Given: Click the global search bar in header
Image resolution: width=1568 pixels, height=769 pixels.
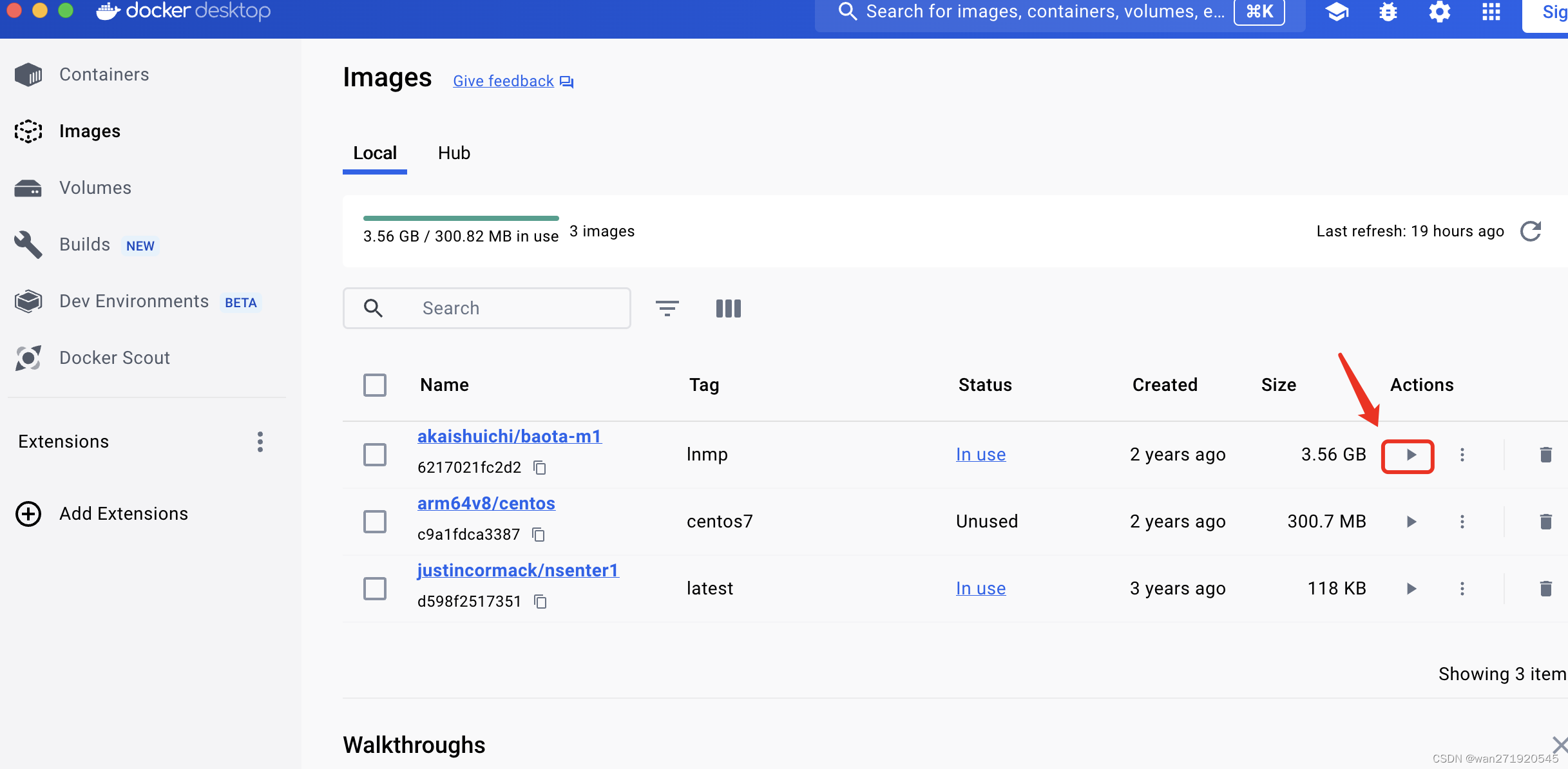Looking at the screenshot, I should pos(1060,12).
